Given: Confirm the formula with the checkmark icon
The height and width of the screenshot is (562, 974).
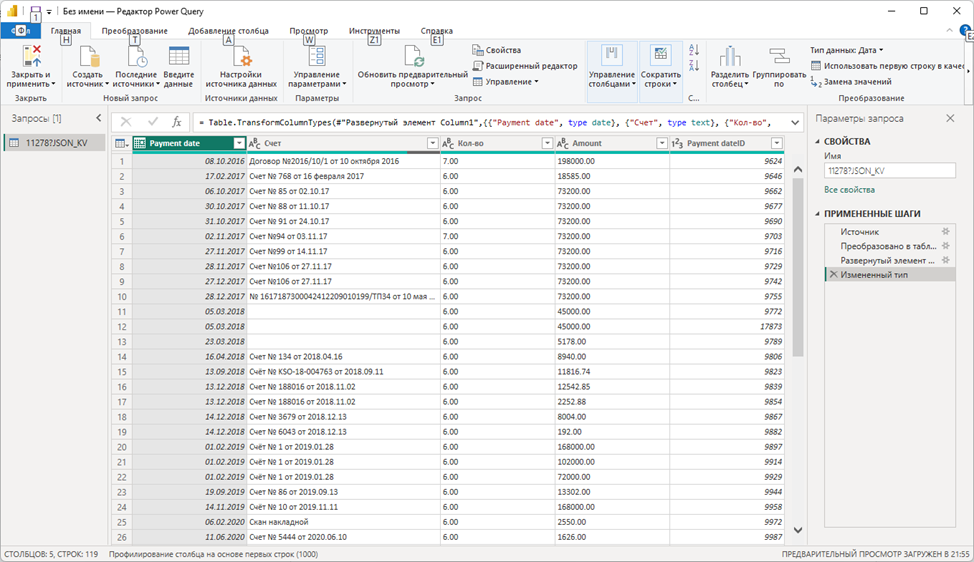Looking at the screenshot, I should 152,122.
